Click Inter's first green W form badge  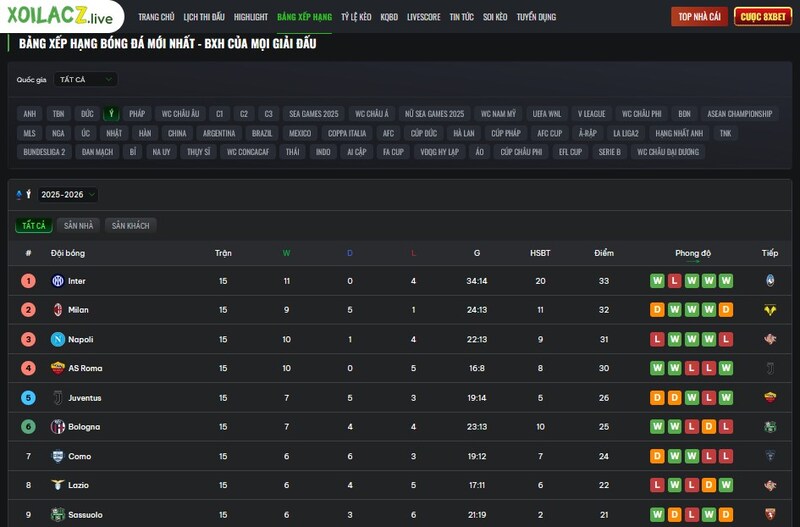(657, 281)
